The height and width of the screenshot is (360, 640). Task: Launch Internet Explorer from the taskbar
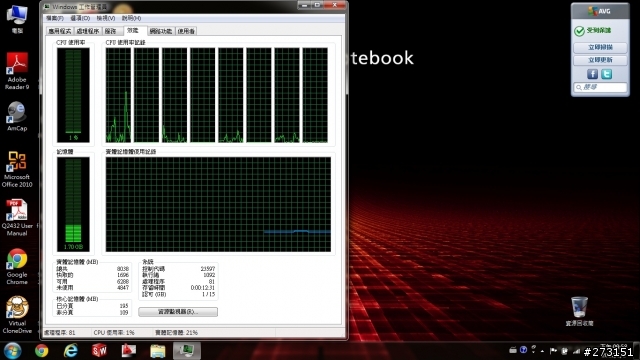71,351
